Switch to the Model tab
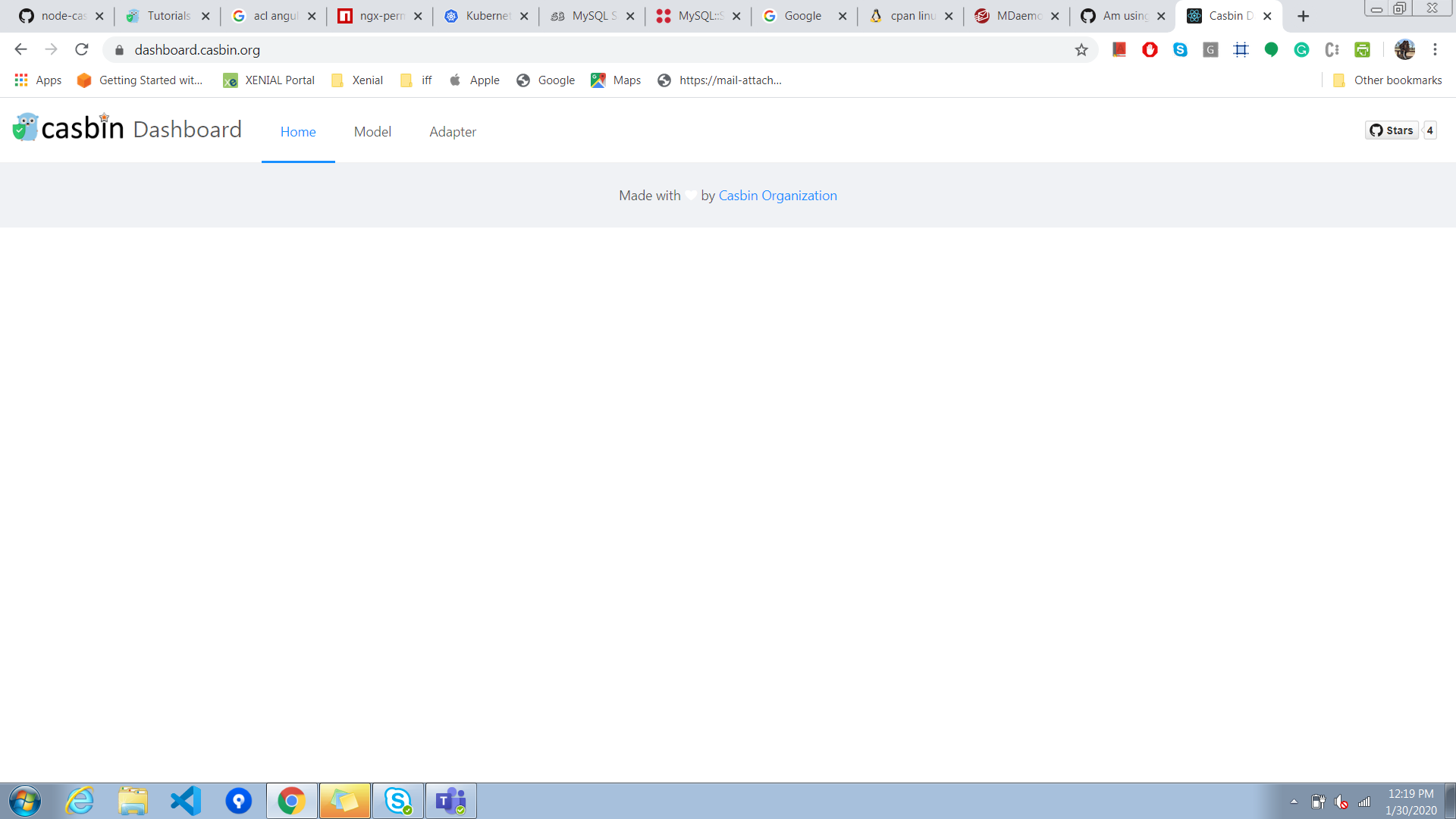1456x819 pixels. 372,131
